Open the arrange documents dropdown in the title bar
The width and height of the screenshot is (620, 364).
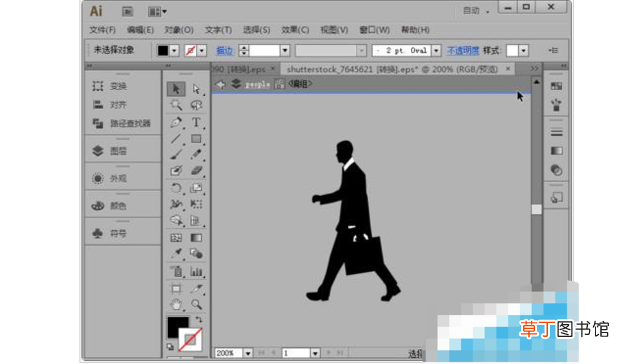pyautogui.click(x=157, y=12)
